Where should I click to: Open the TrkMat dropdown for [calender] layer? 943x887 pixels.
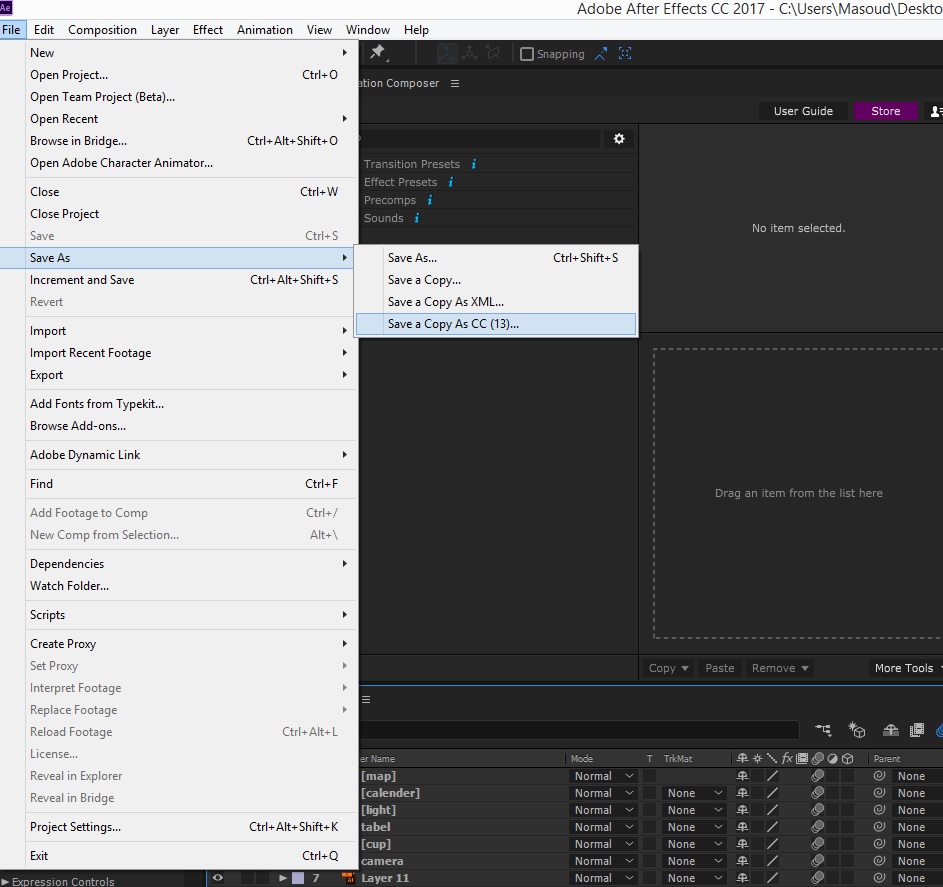pyautogui.click(x=695, y=793)
